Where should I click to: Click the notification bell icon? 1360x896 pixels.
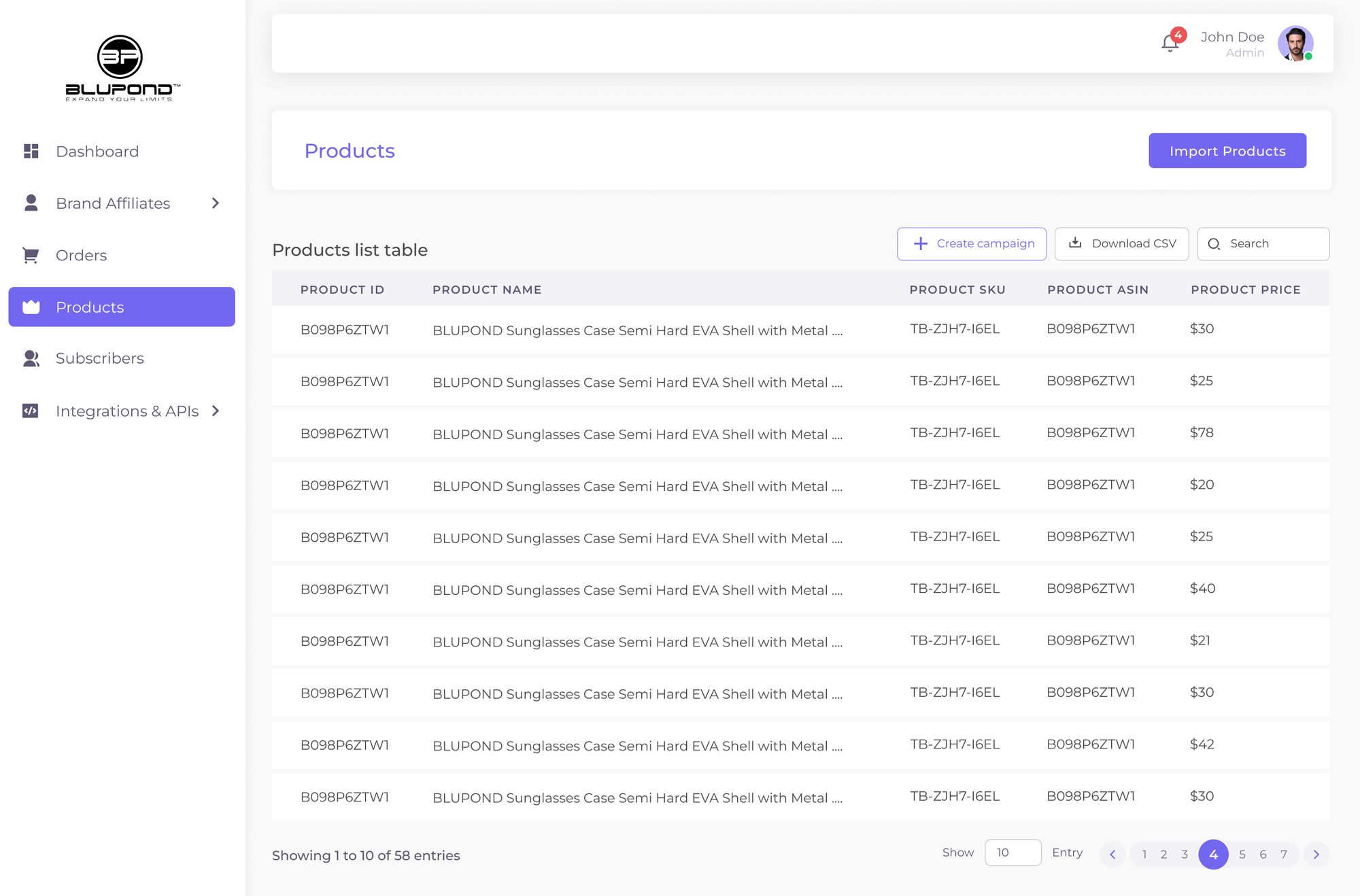pos(1170,44)
